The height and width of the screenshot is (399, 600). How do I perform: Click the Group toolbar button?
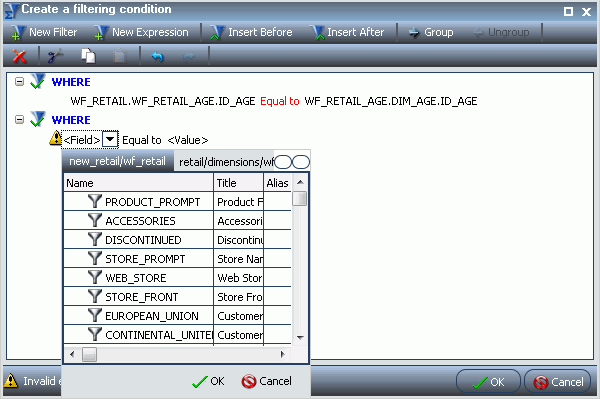pyautogui.click(x=431, y=33)
